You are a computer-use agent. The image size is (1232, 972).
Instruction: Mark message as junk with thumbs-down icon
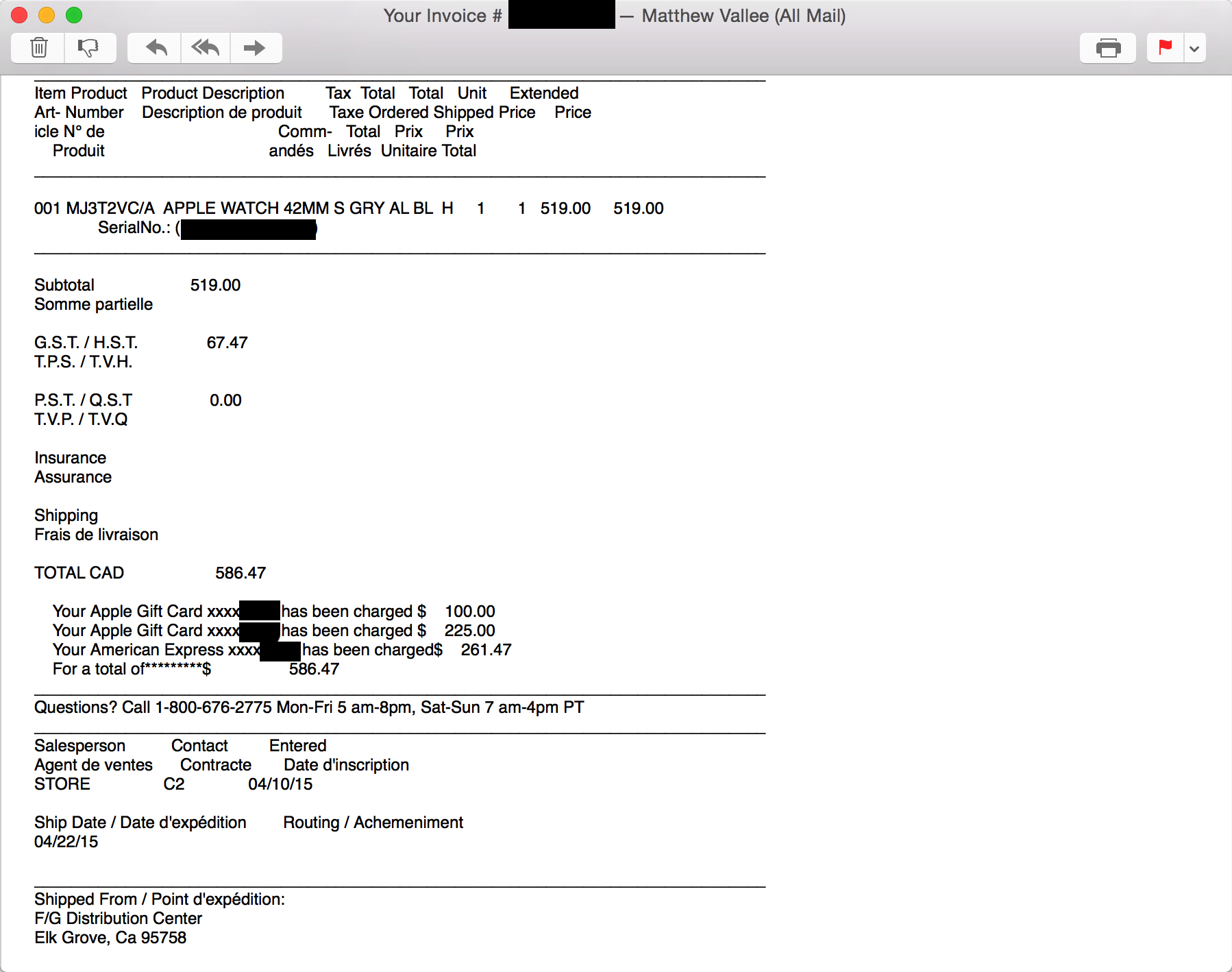click(x=90, y=48)
